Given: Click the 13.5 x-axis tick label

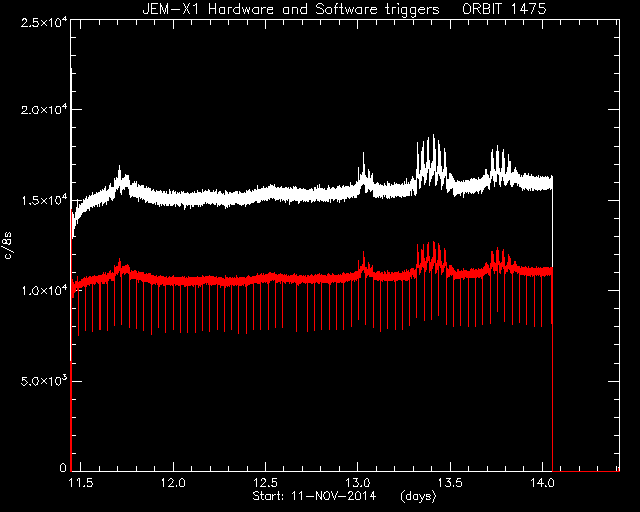Looking at the screenshot, I should pyautogui.click(x=451, y=483).
